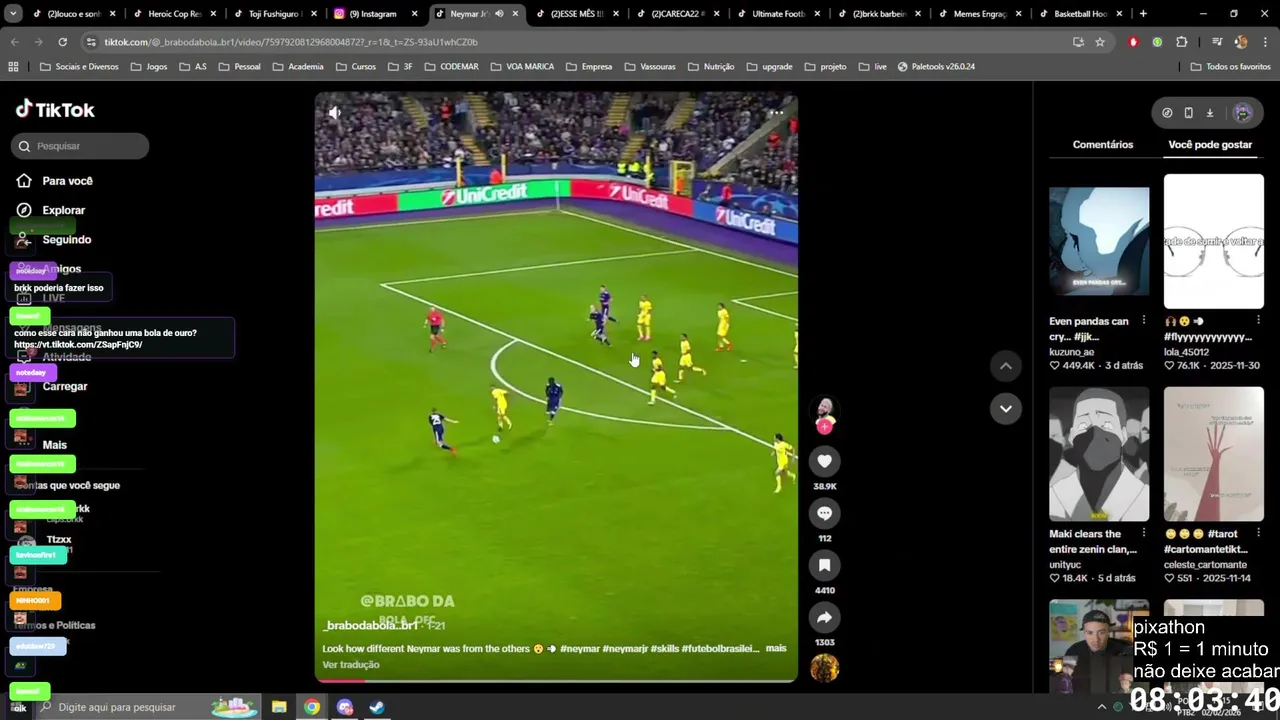Focus the Pesquisar search field
This screenshot has height=720, width=1280.
80,146
